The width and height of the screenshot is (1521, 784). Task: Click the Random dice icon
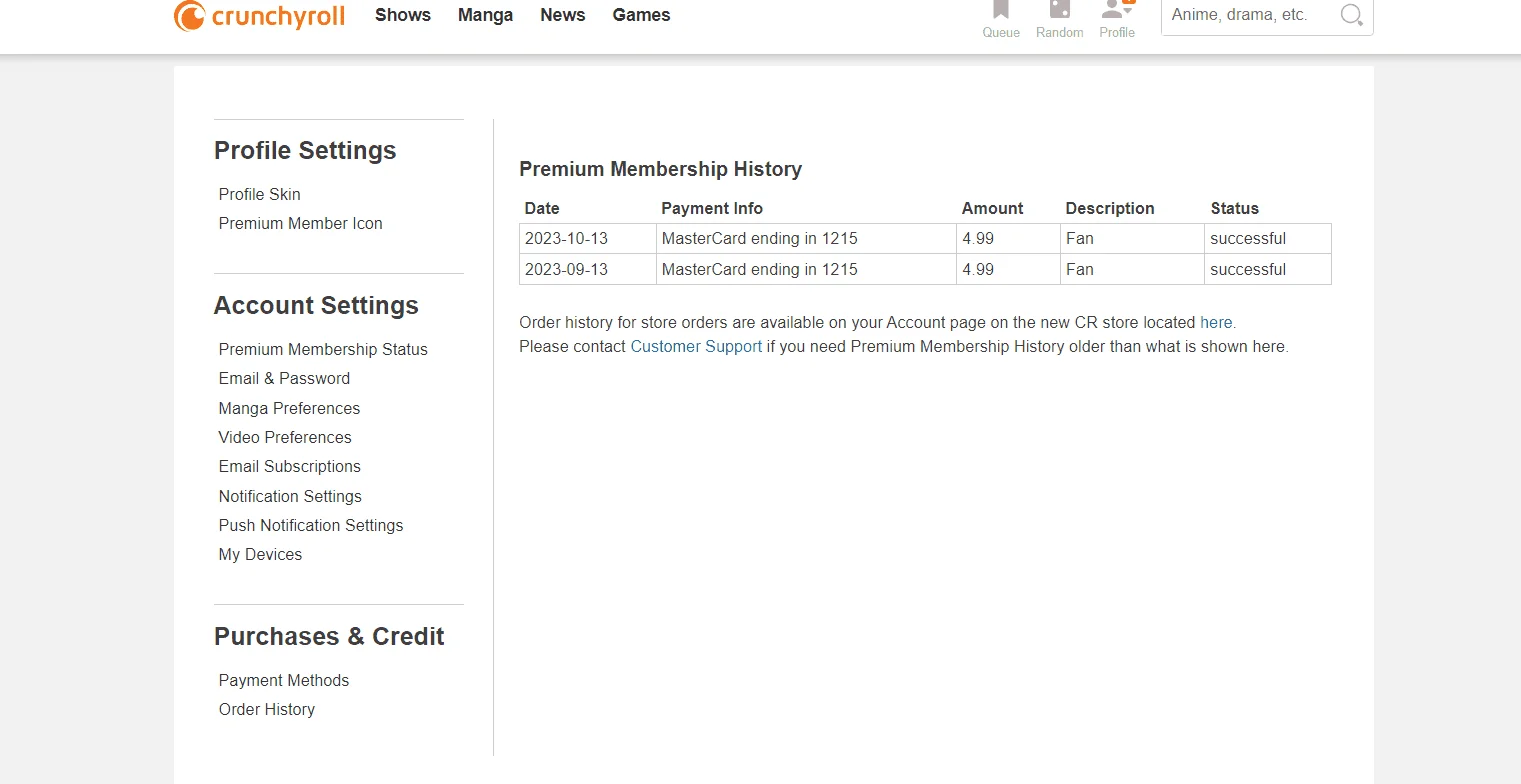pos(1059,10)
